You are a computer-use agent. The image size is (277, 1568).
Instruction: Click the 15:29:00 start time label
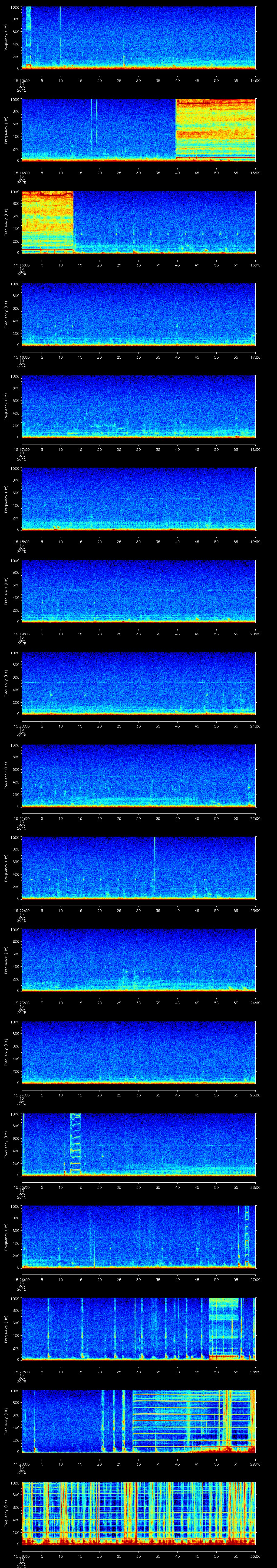coord(21,1556)
